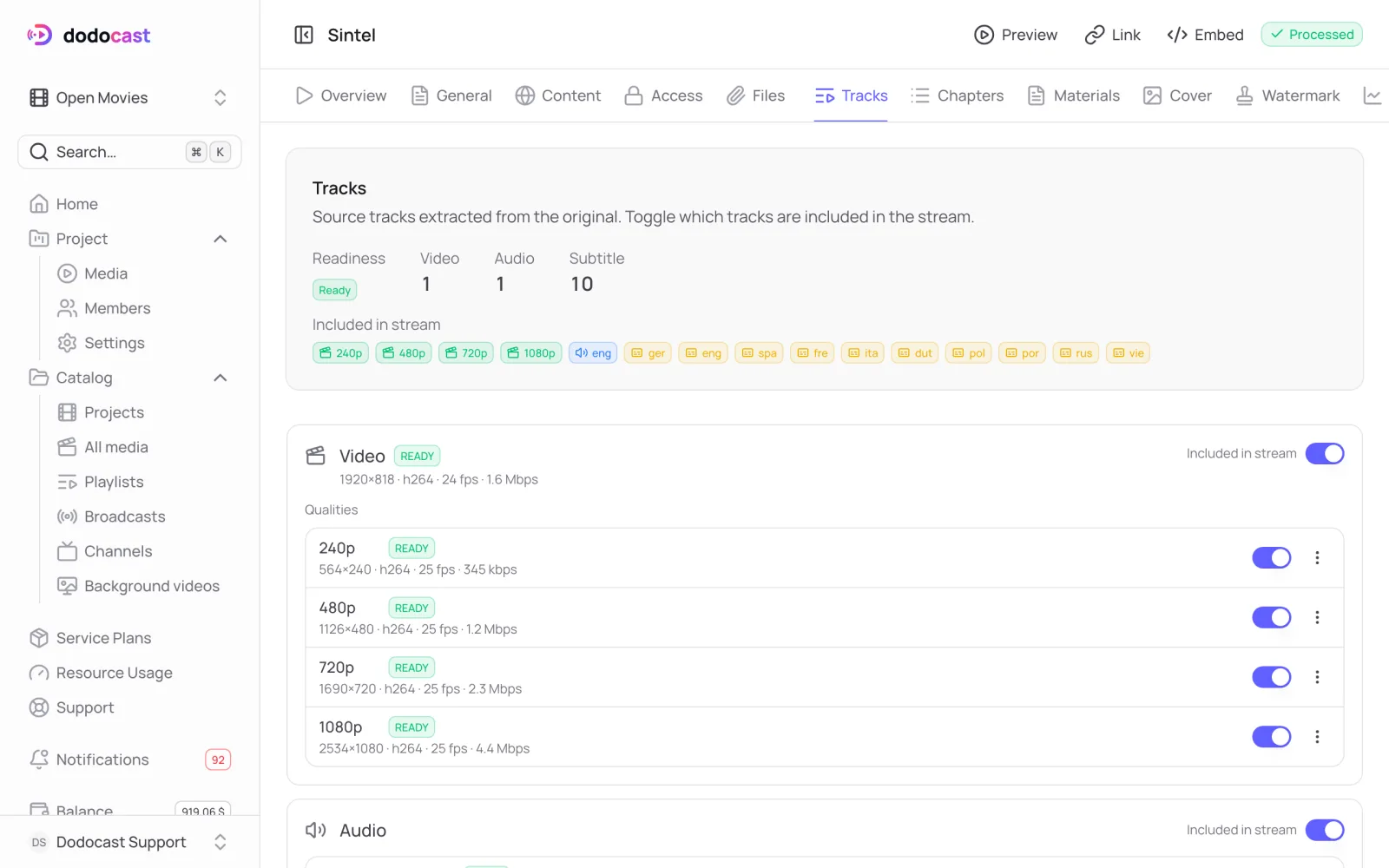Viewport: 1389px width, 868px height.
Task: Click the Broadcasts signal icon
Action: coord(67,516)
